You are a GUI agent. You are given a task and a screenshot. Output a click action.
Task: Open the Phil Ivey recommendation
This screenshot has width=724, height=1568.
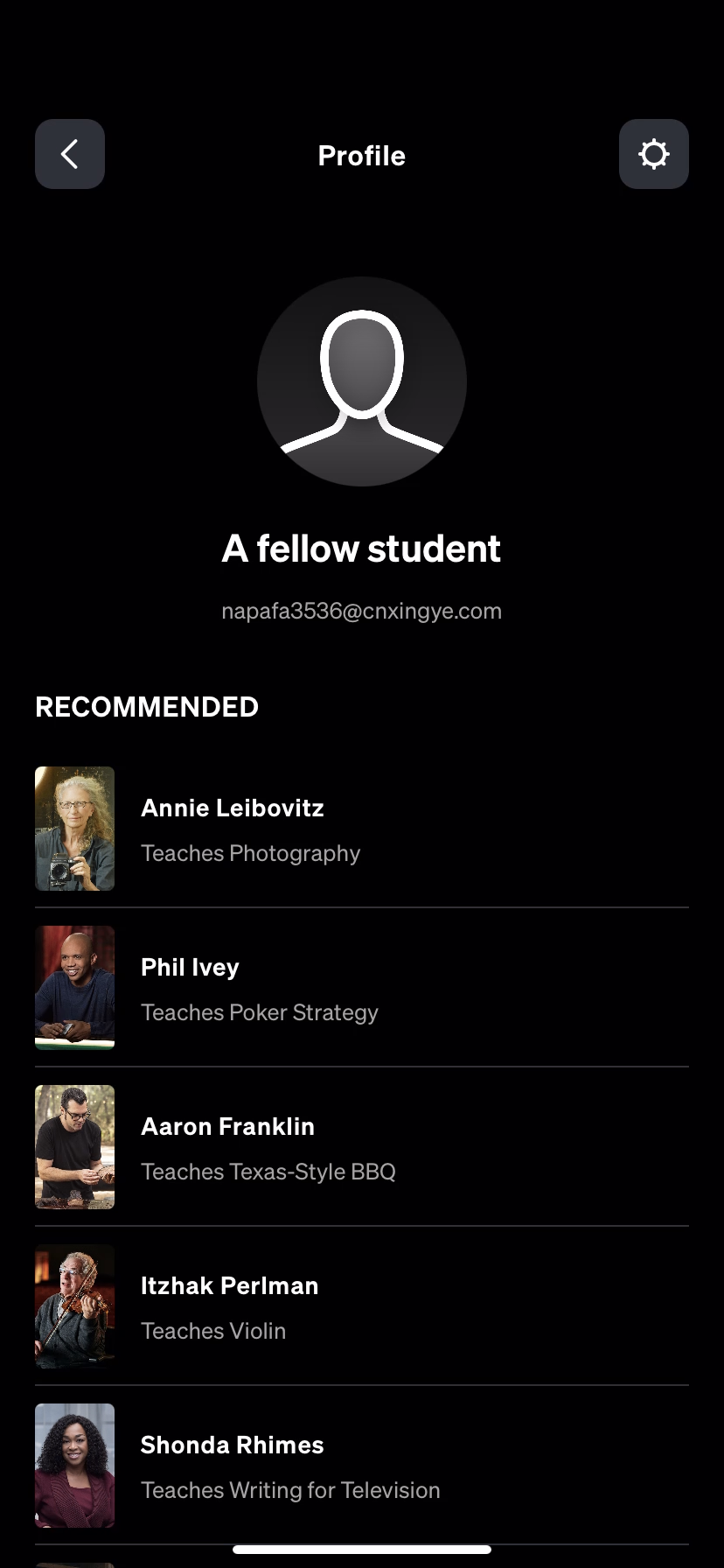(x=190, y=967)
